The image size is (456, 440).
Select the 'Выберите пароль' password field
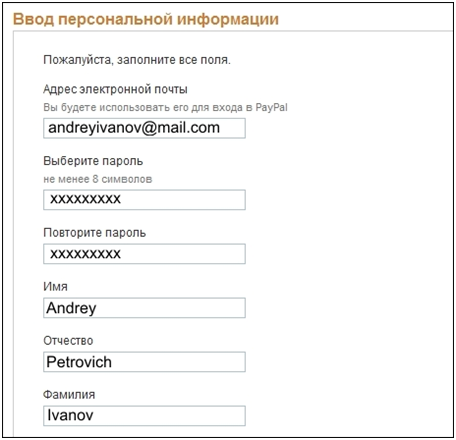144,200
